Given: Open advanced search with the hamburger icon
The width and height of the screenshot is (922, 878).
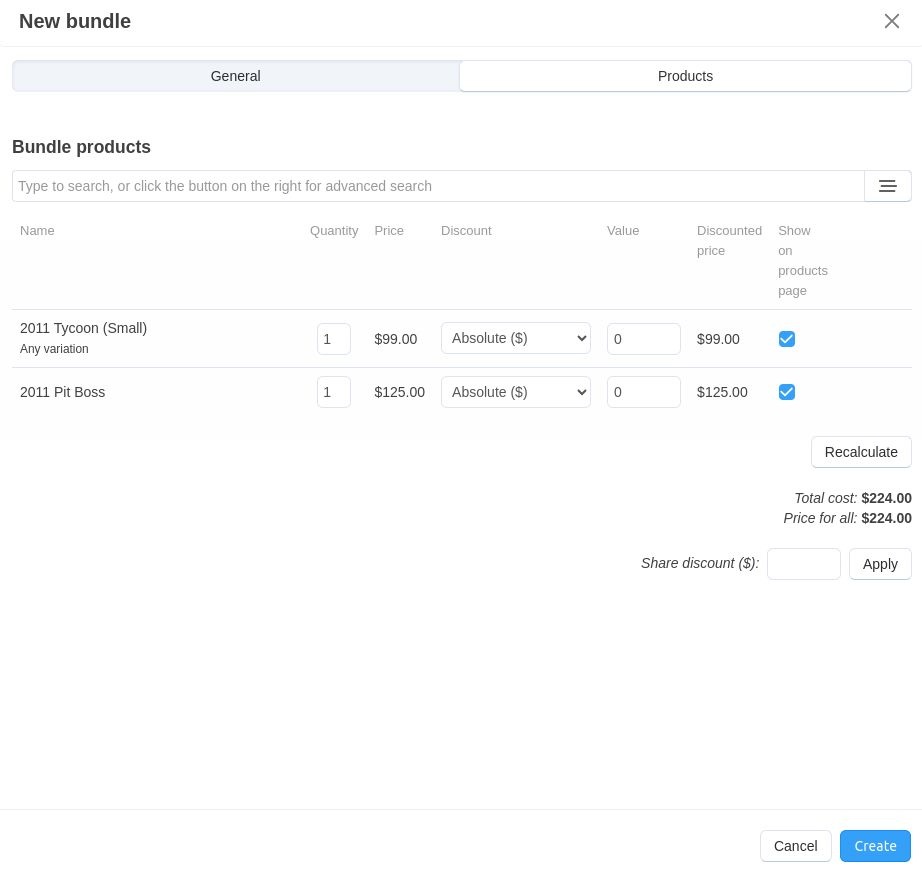Looking at the screenshot, I should [887, 186].
